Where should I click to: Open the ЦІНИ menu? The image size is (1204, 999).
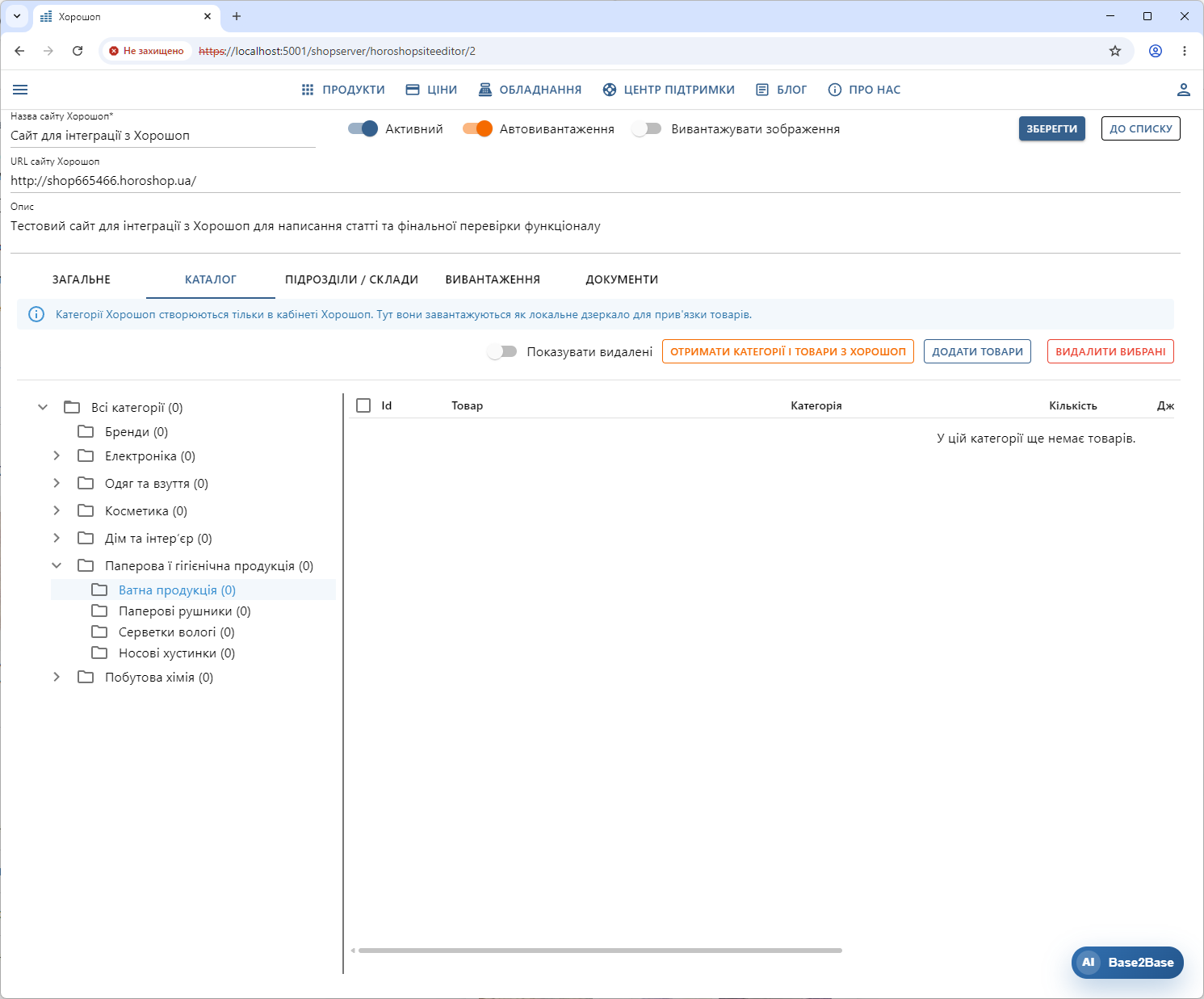431,90
